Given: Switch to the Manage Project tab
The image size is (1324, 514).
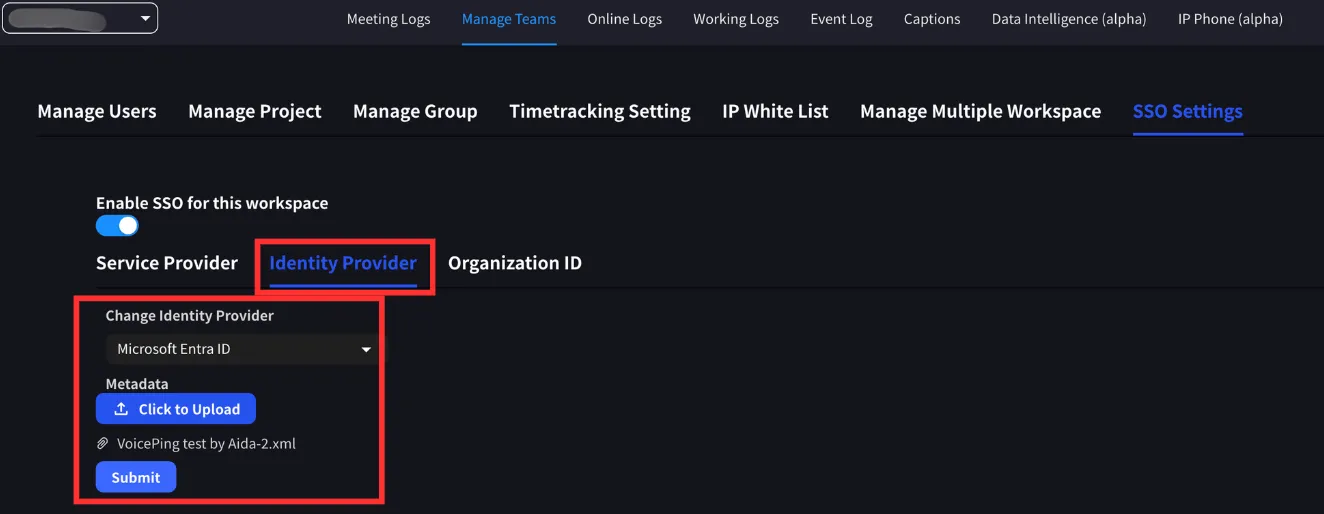Looking at the screenshot, I should pos(255,111).
